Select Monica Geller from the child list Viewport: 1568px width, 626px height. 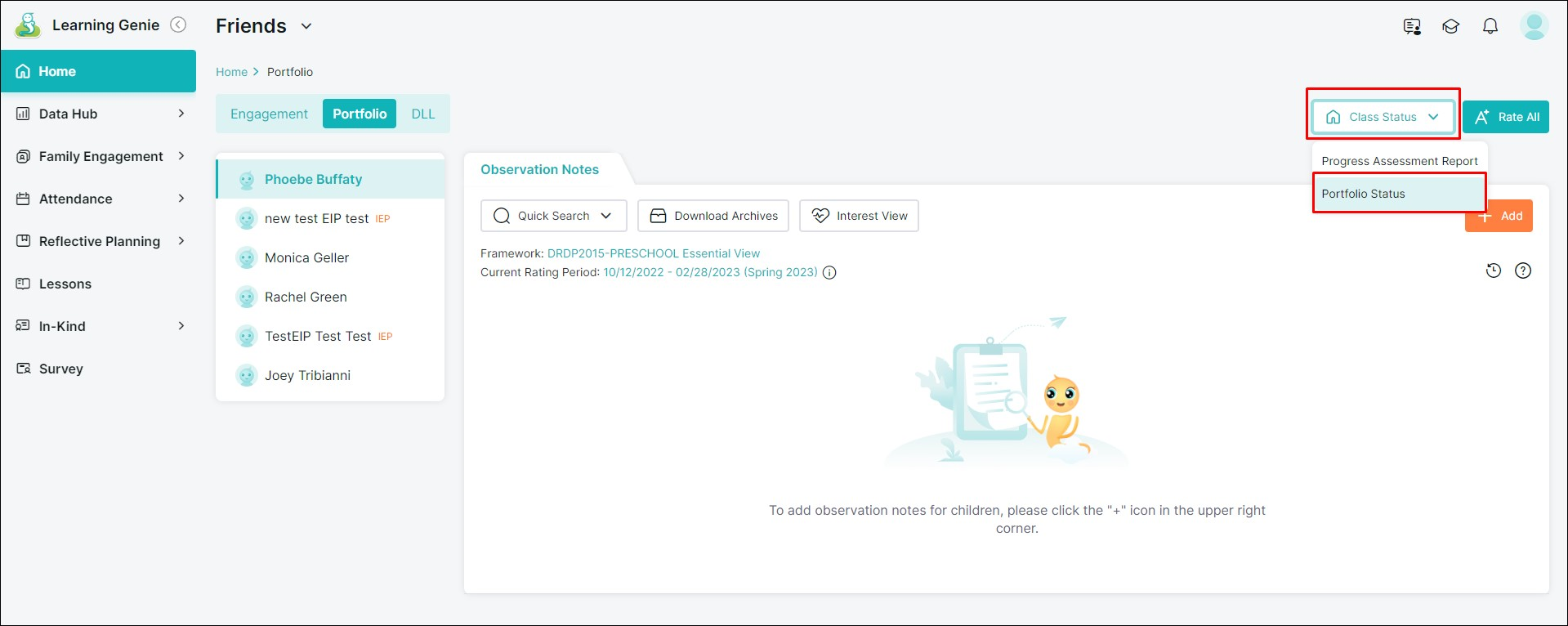coord(306,257)
